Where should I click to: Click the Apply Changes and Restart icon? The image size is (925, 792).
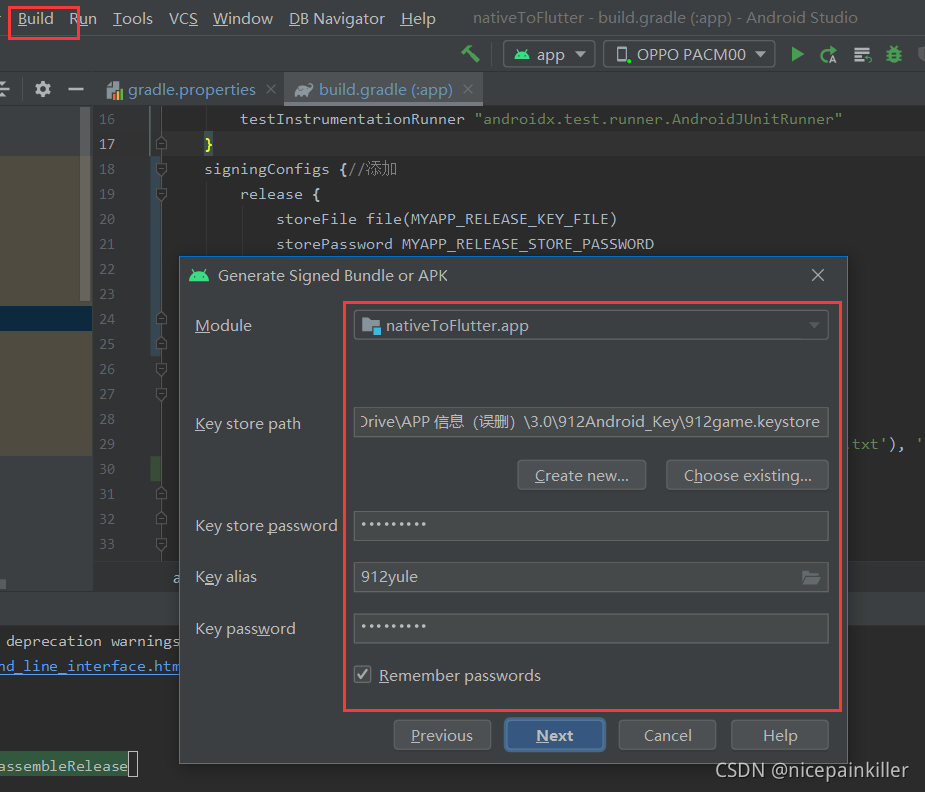click(828, 55)
